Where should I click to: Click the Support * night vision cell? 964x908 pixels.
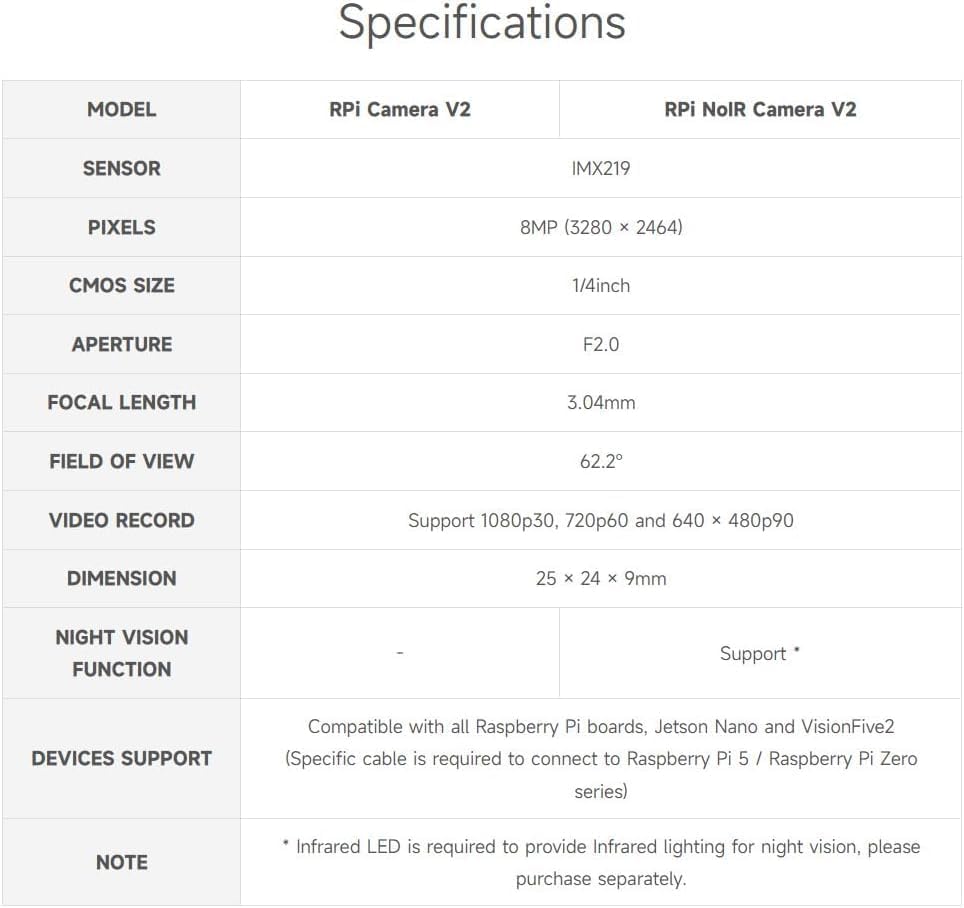pyautogui.click(x=760, y=653)
